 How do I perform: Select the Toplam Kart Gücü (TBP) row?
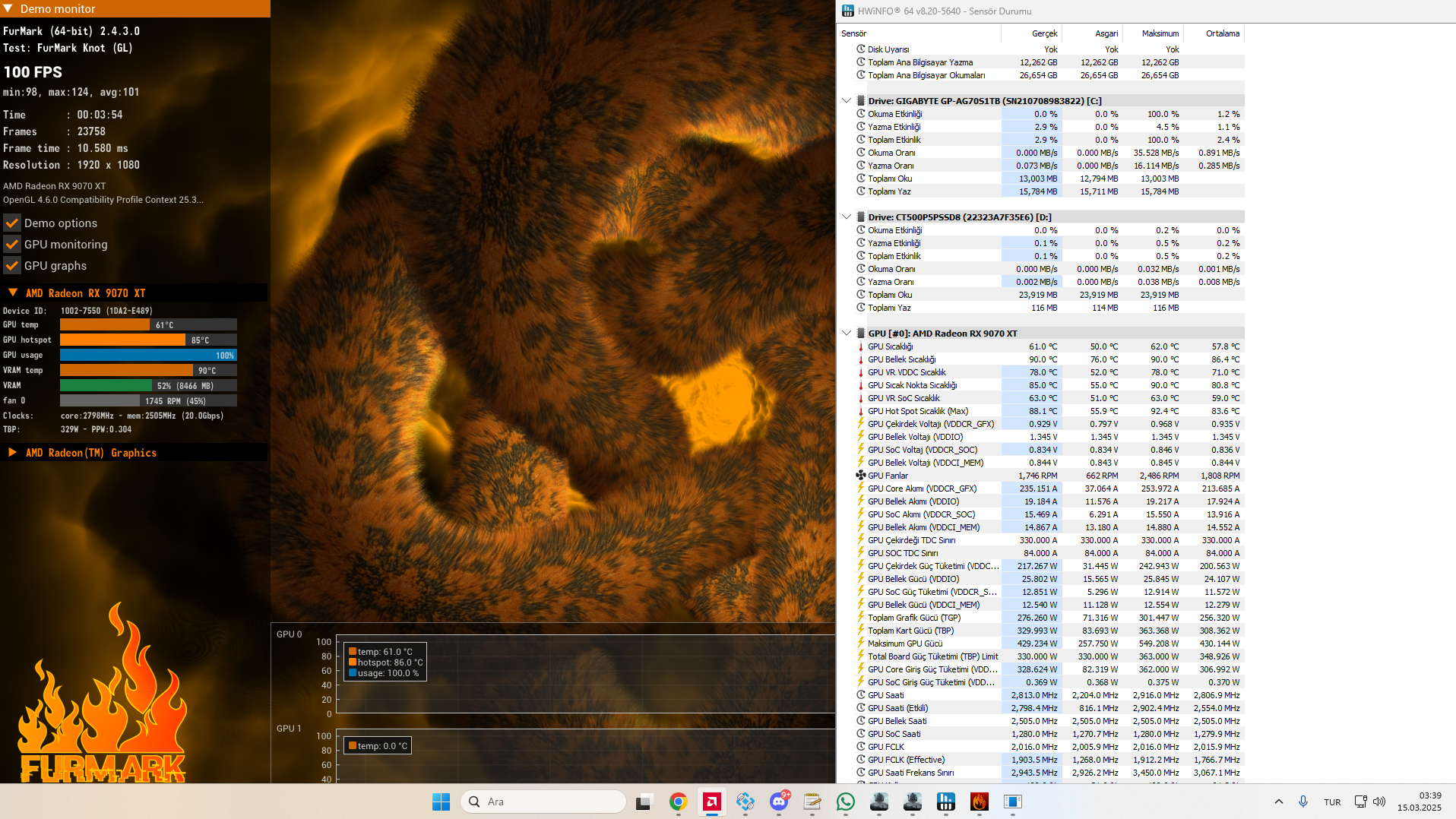1041,631
